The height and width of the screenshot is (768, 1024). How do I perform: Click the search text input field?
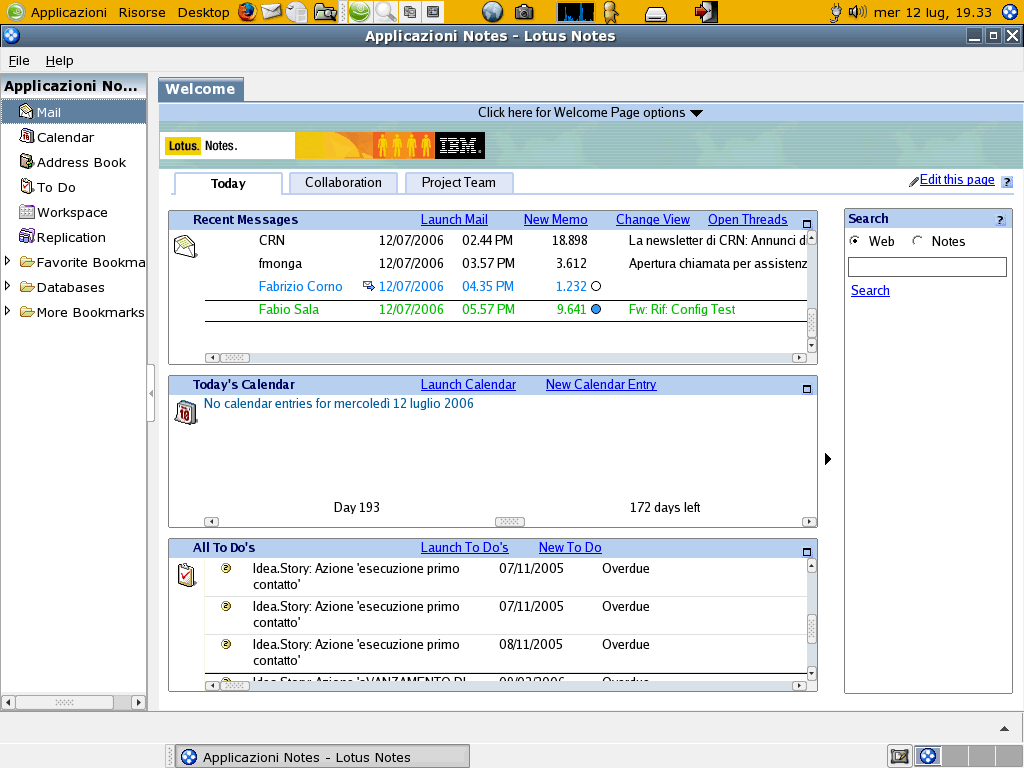coord(927,266)
